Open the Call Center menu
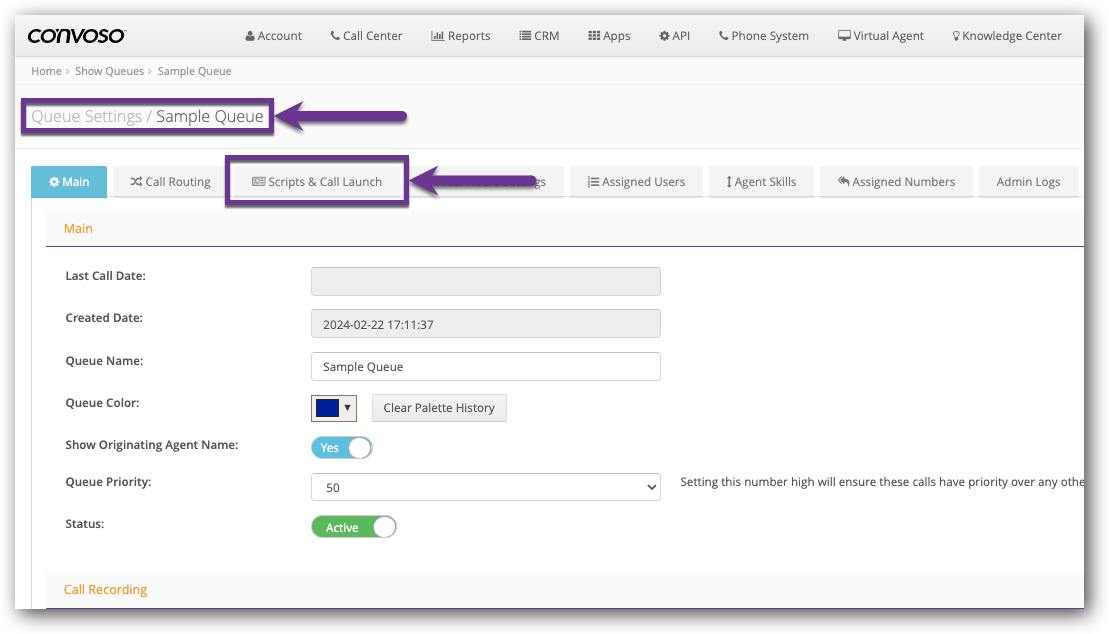The width and height of the screenshot is (1109, 634). (x=366, y=36)
